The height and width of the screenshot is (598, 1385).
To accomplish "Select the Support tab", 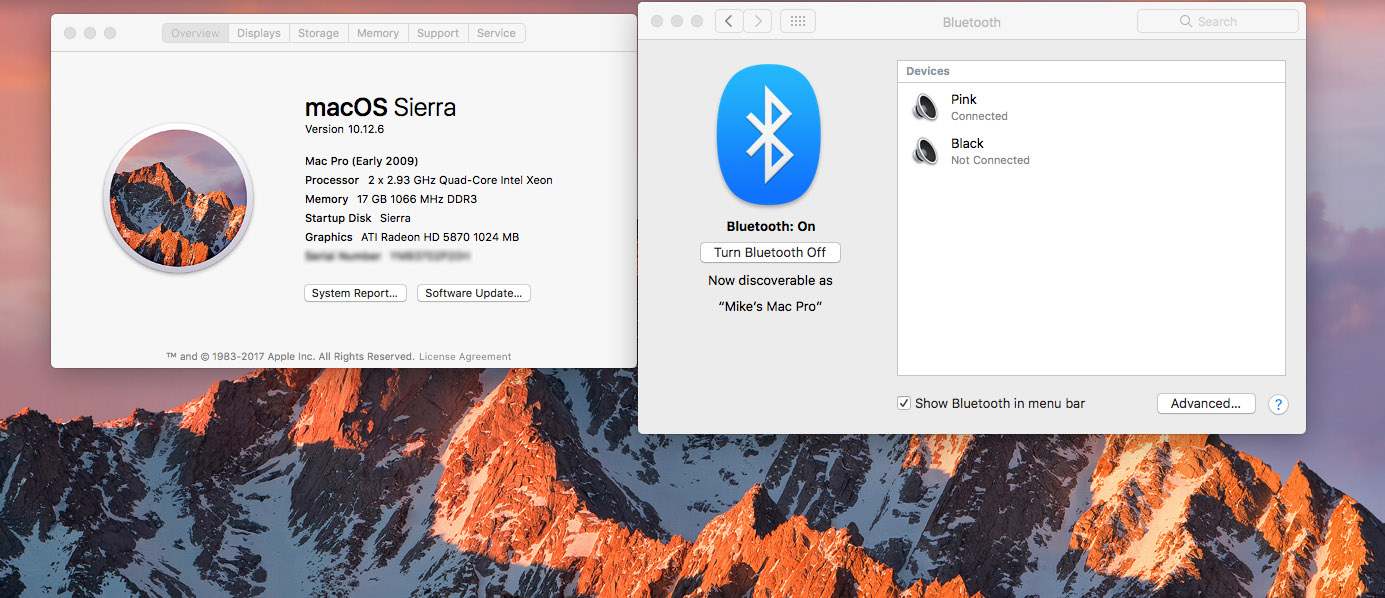I will point(438,33).
